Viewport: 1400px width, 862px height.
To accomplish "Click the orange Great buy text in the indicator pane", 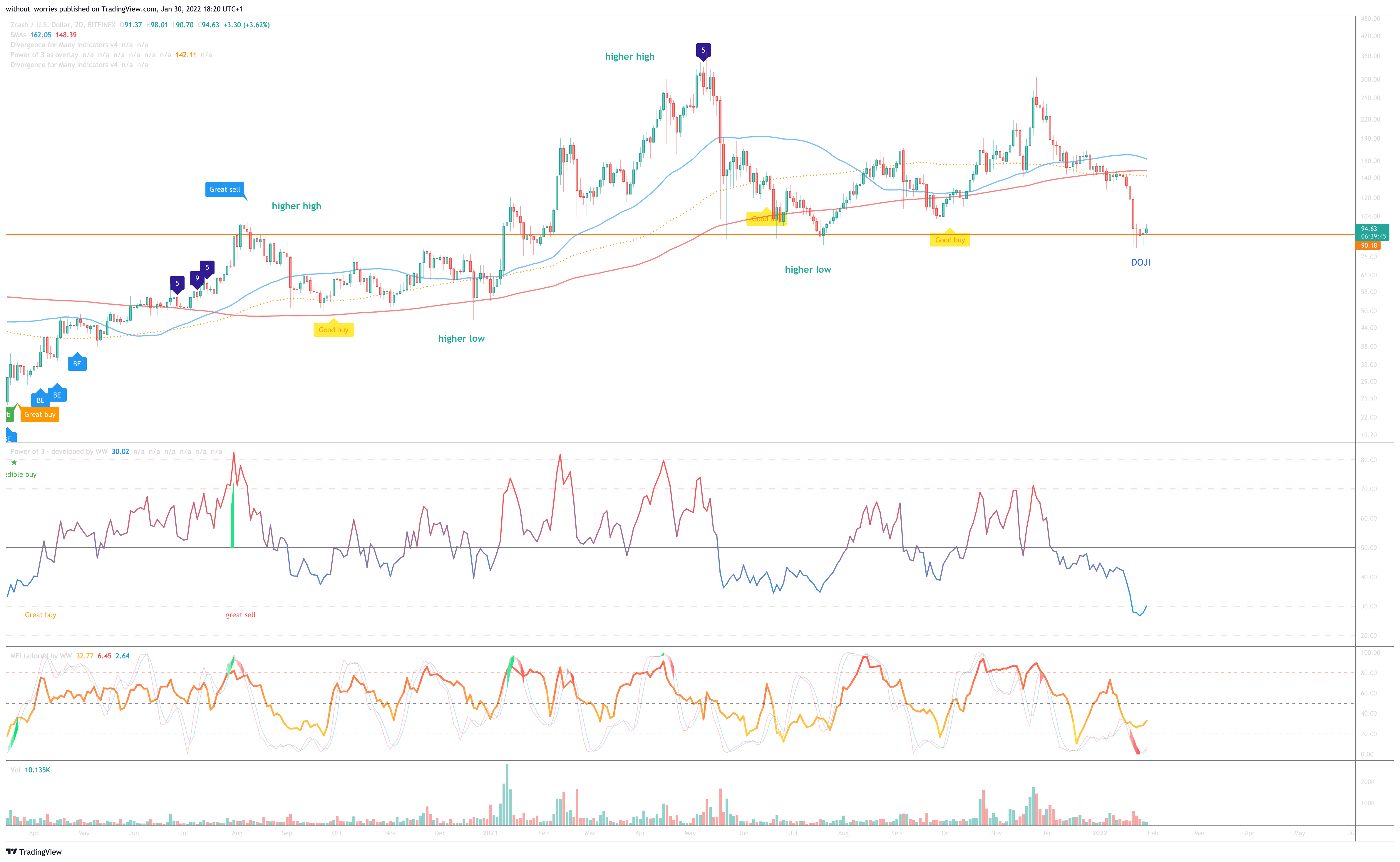I will 41,615.
